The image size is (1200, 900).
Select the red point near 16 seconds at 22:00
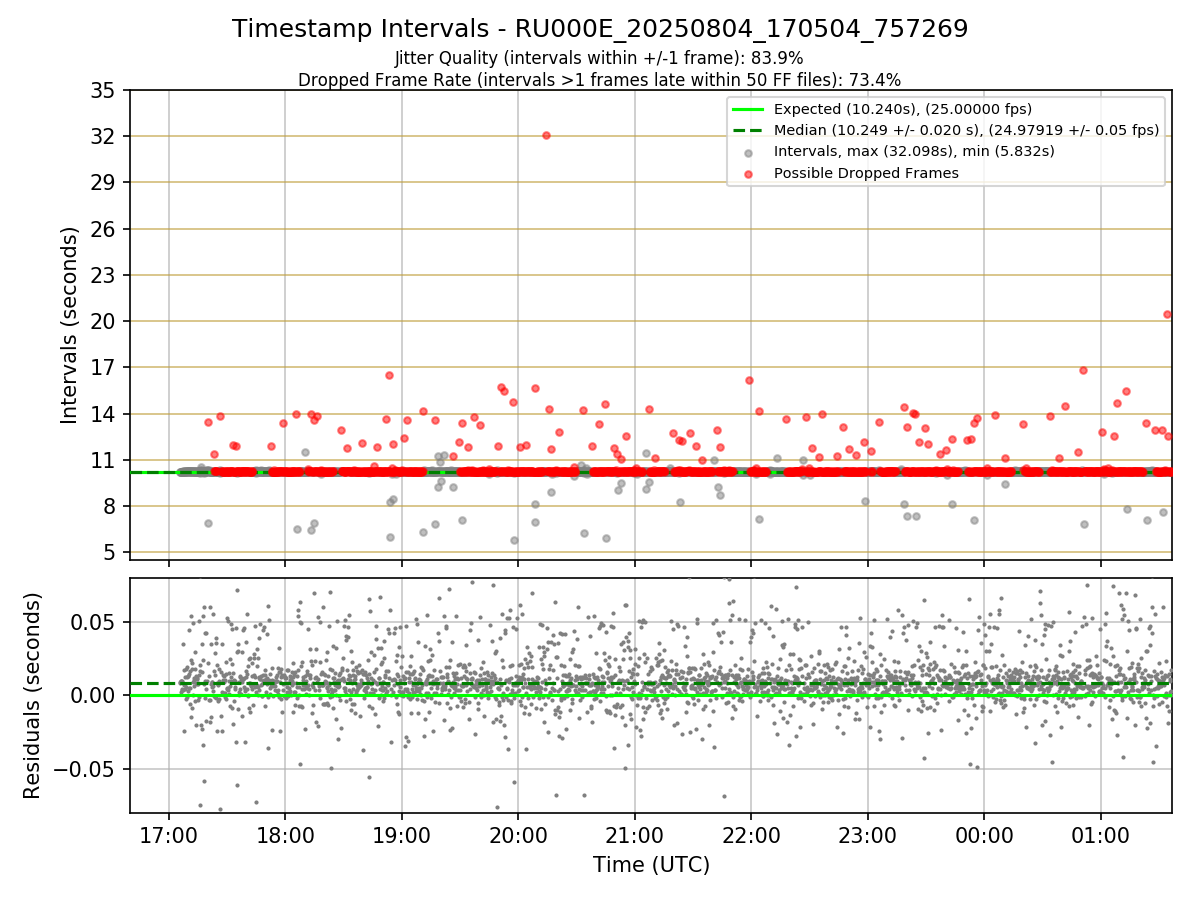point(749,380)
